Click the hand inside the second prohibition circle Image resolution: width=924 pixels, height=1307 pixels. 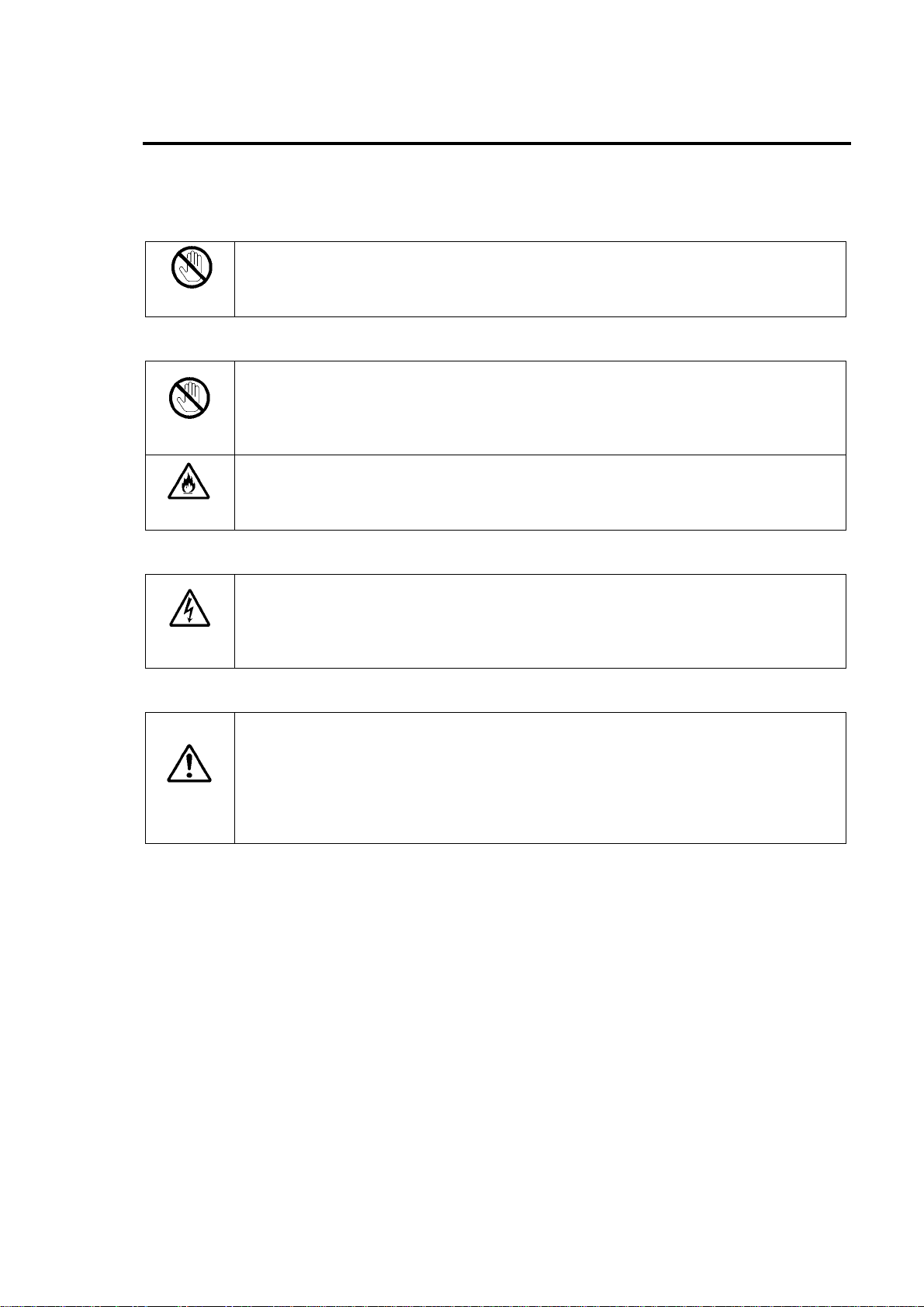pos(191,398)
